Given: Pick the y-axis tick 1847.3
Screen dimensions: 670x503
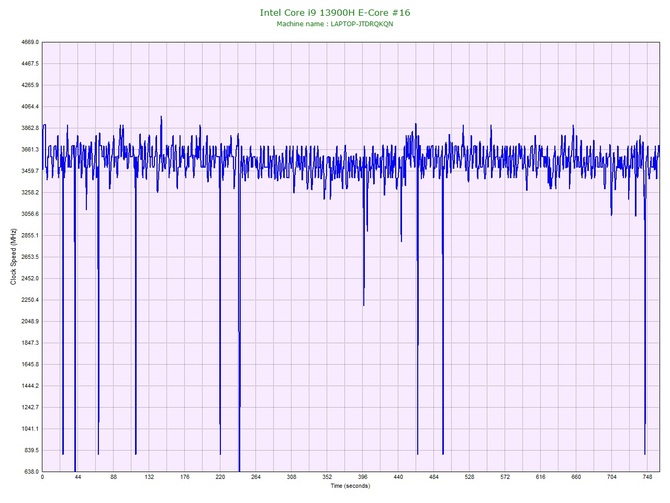Looking at the screenshot, I should coord(29,343).
